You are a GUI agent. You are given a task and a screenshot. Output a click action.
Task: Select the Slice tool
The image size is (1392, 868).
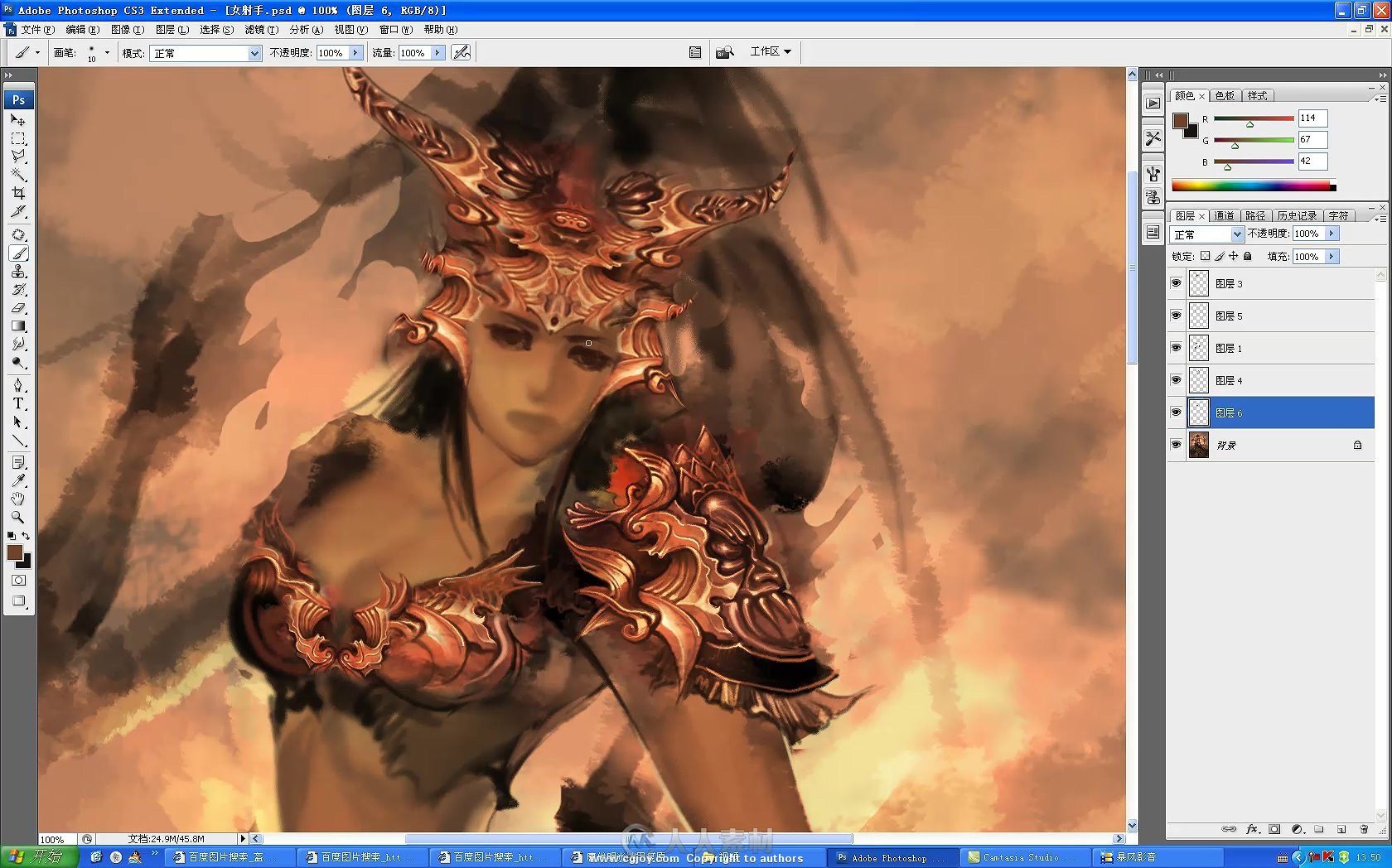pos(18,211)
